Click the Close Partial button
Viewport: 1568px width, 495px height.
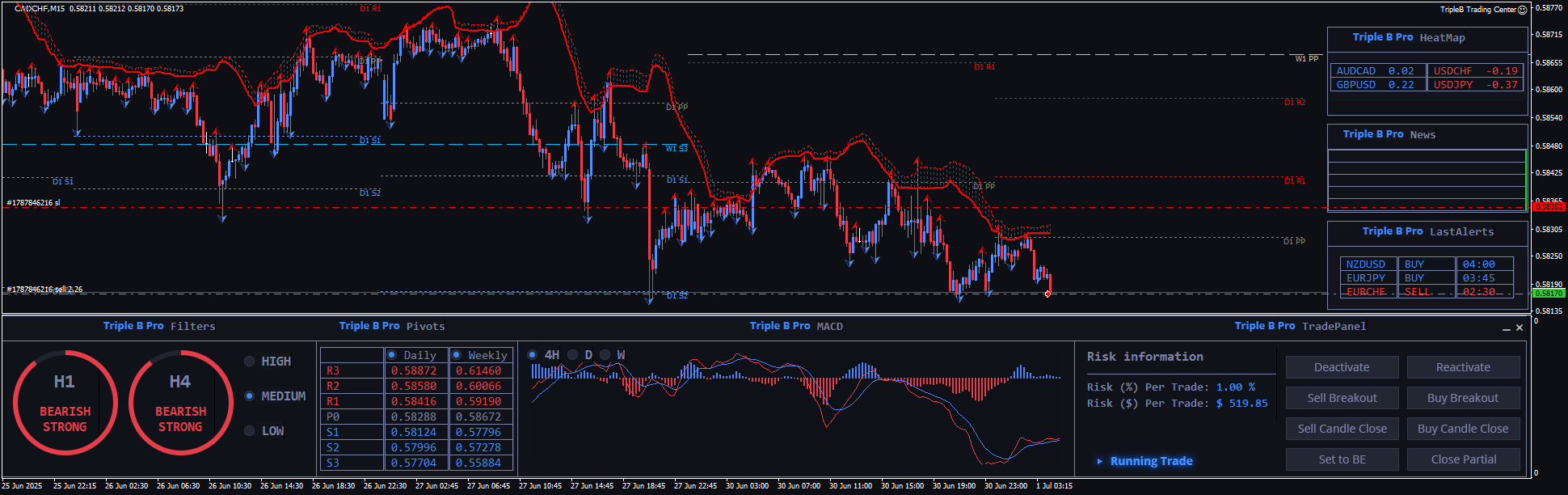coord(1463,459)
